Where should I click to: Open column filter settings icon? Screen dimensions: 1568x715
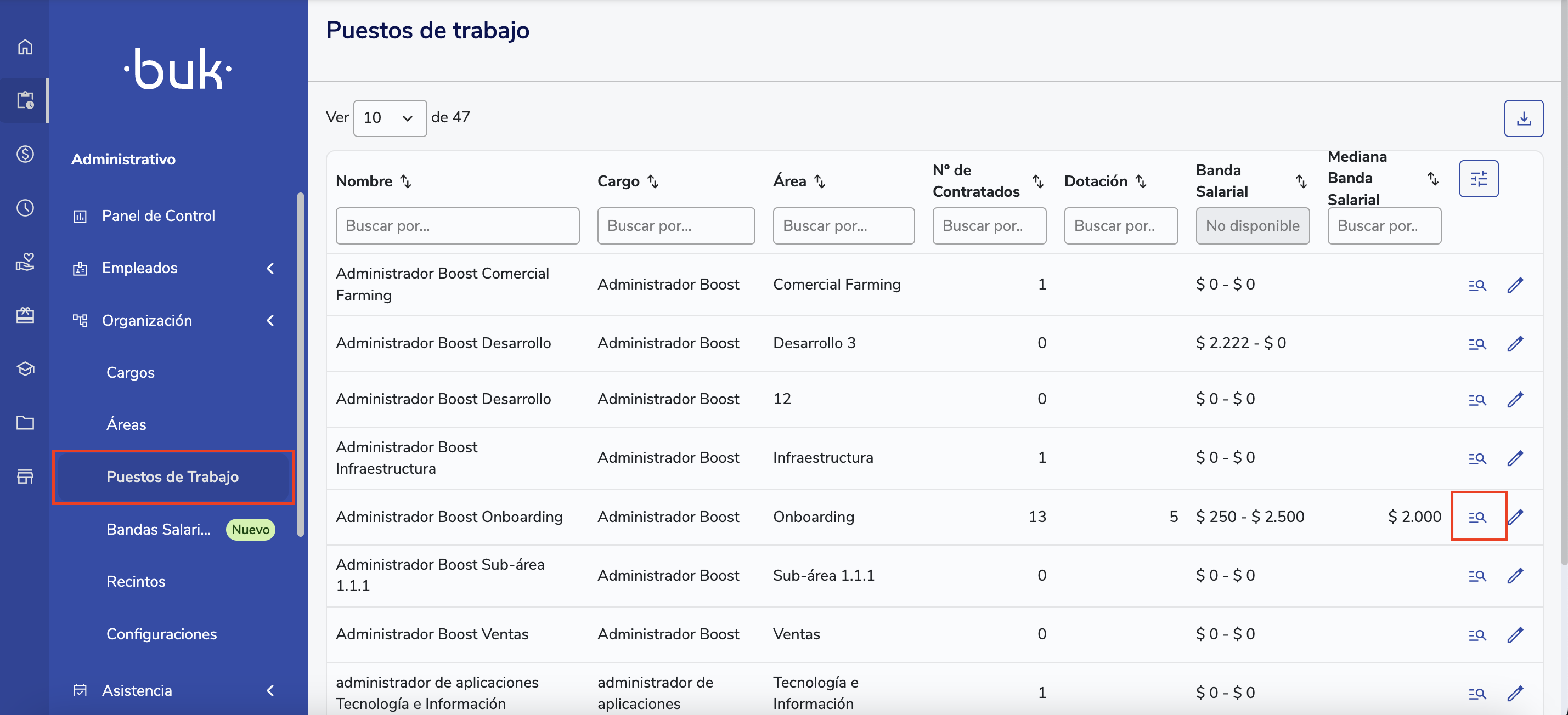click(1478, 179)
